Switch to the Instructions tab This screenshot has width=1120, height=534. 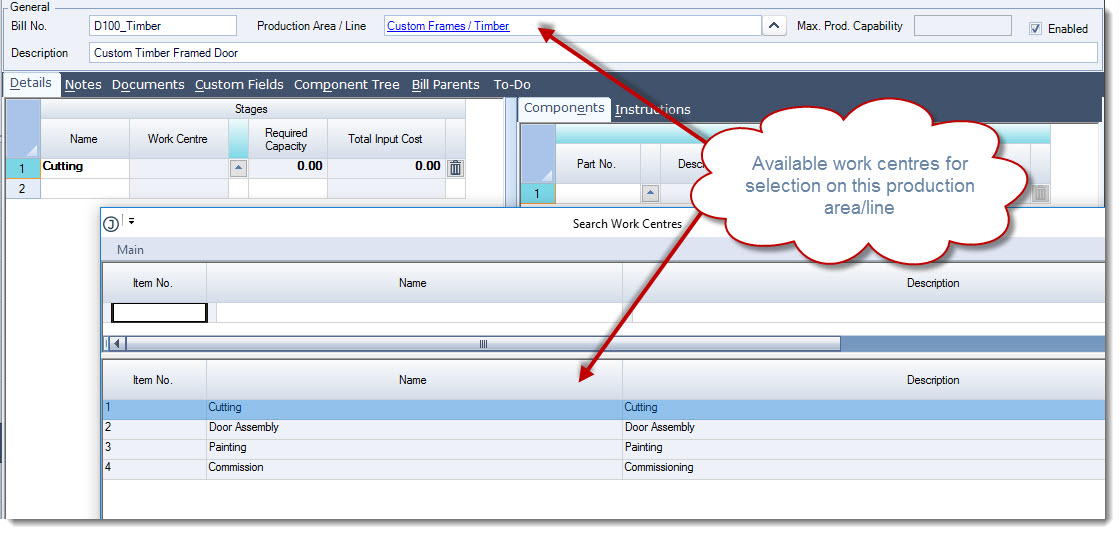coord(652,109)
